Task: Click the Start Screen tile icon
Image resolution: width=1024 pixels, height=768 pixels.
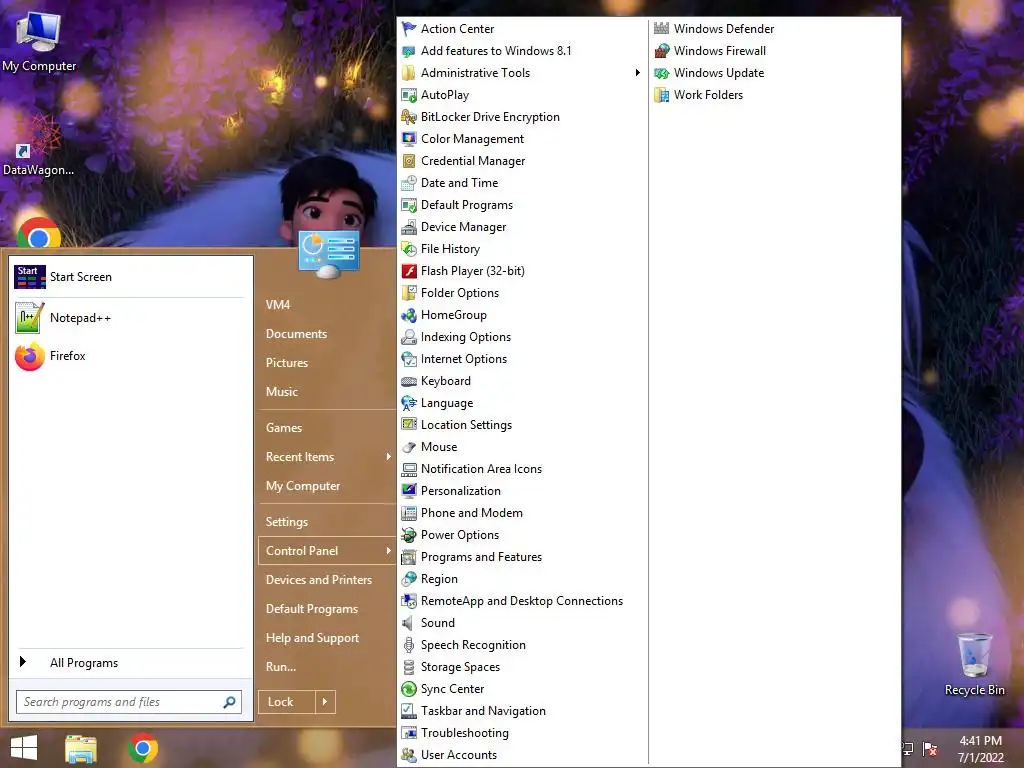Action: [x=29, y=277]
